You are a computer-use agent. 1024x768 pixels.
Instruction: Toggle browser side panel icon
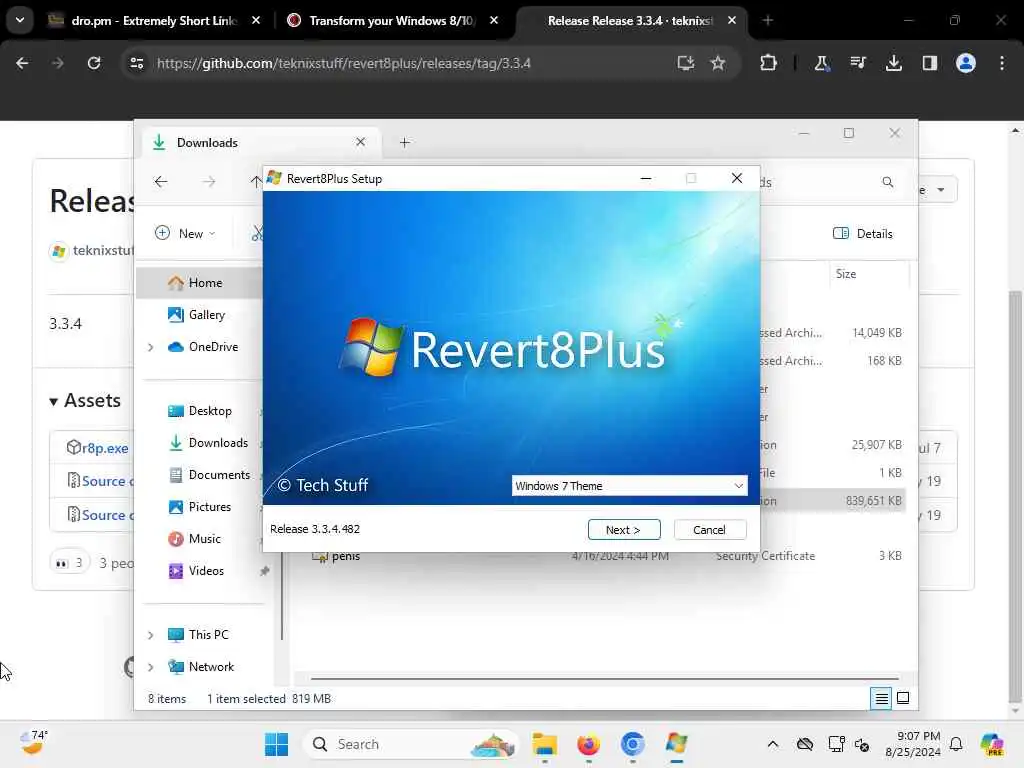click(929, 63)
